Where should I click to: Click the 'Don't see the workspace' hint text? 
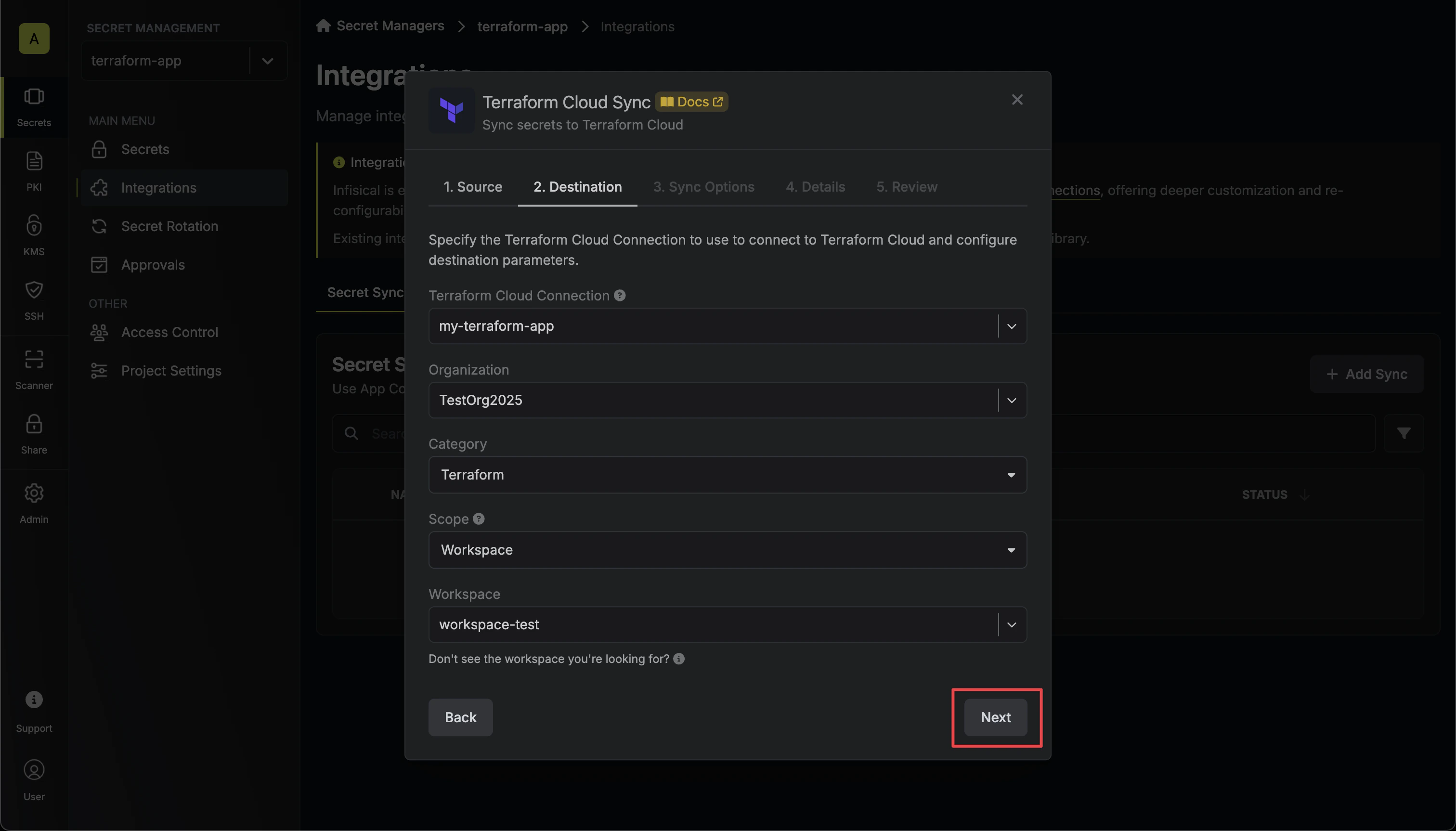point(548,659)
